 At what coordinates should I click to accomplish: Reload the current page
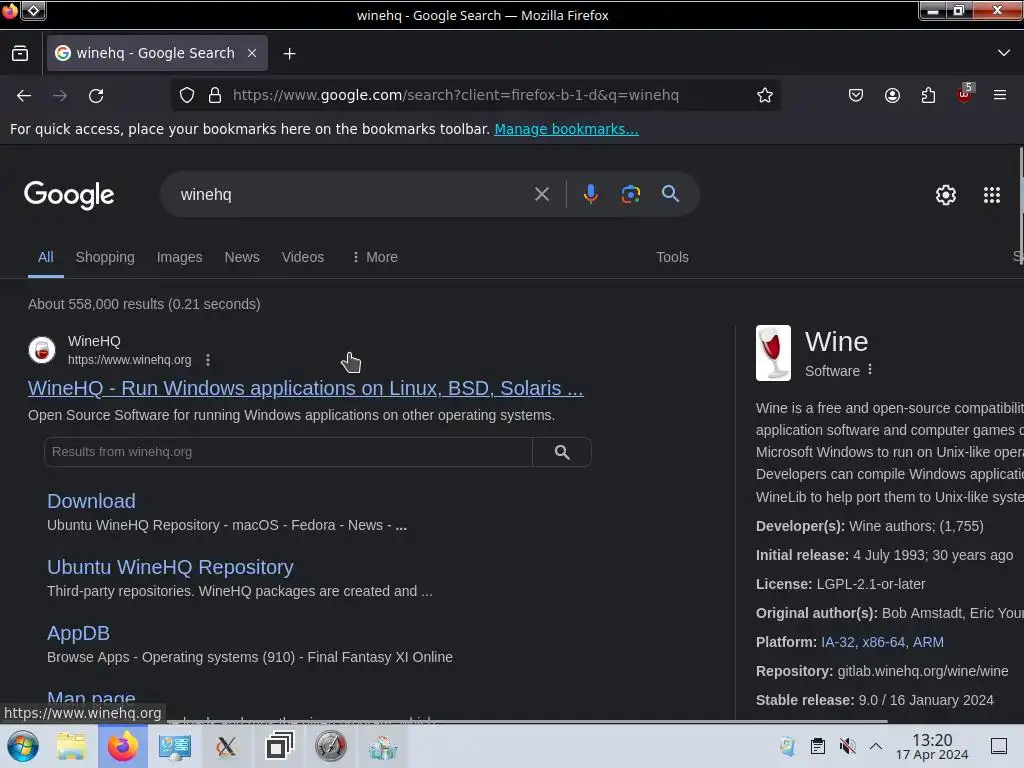96,95
